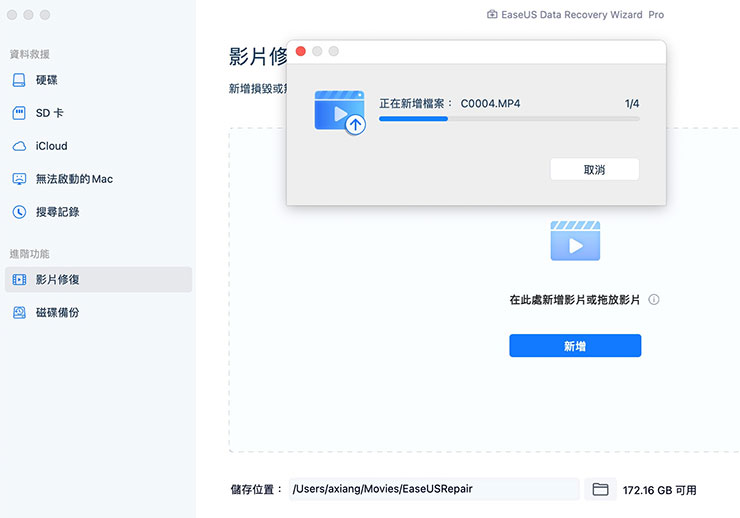Click the SD card icon
740x518 pixels.
(x=19, y=113)
